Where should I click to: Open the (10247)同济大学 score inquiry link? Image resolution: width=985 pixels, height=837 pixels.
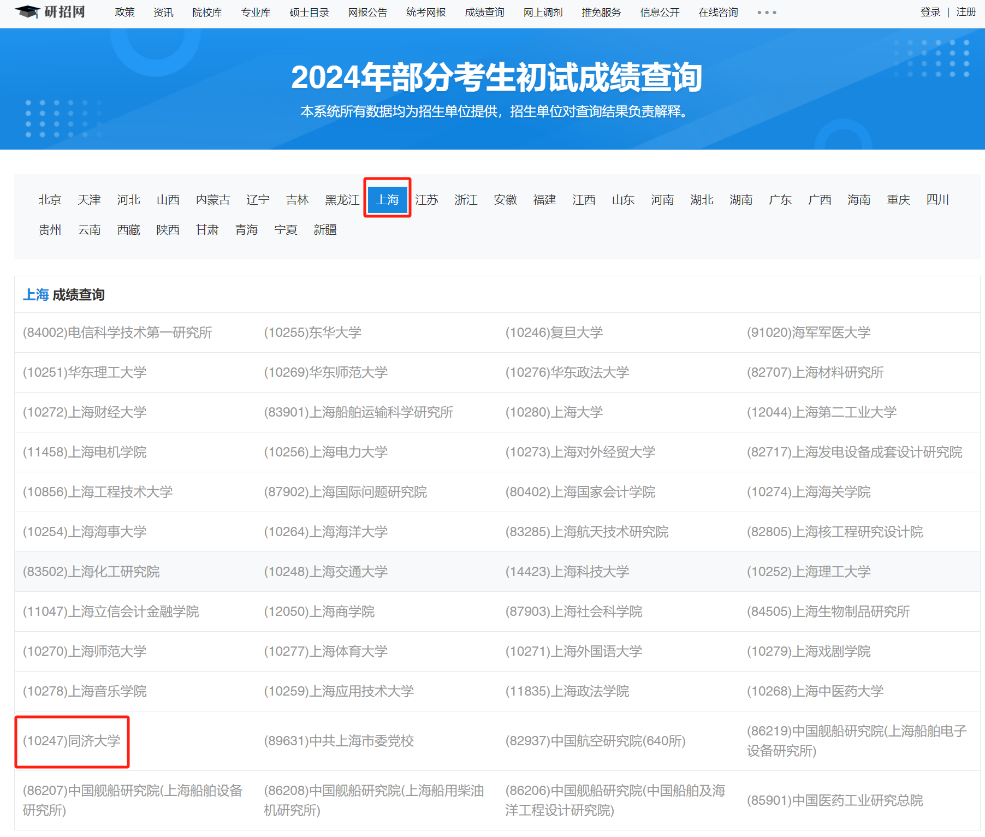[x=71, y=742]
